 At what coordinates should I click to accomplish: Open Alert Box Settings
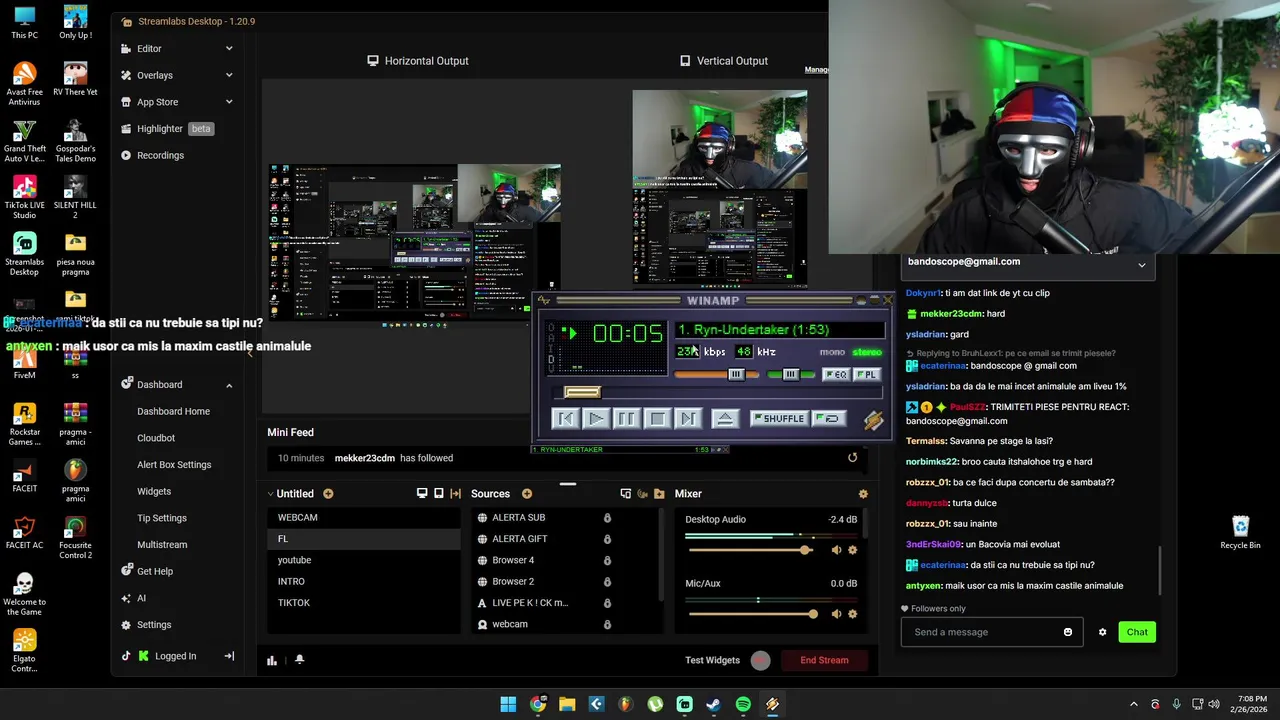point(174,465)
